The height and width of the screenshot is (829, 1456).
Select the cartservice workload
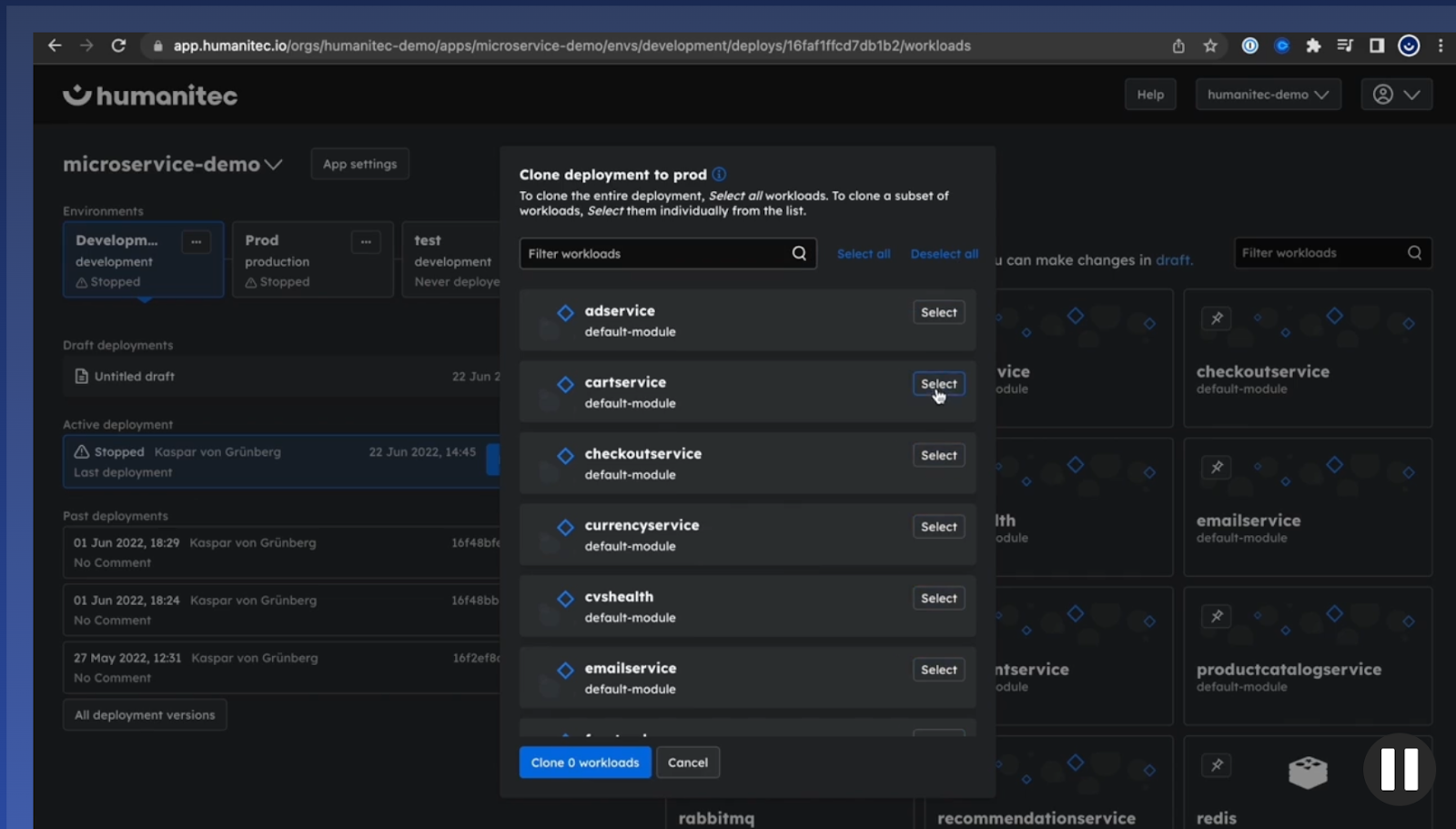(938, 384)
